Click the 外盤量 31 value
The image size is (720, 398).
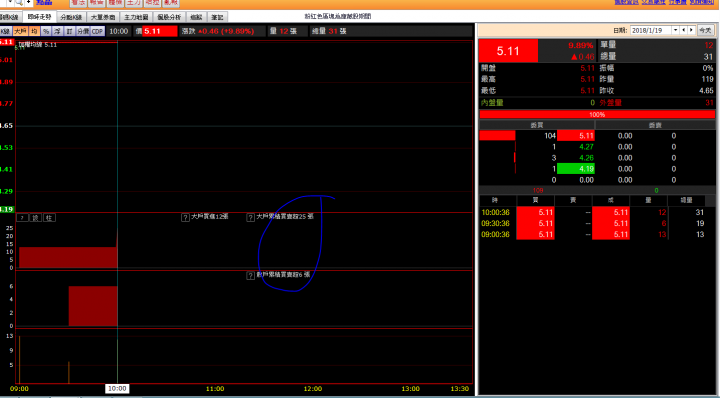click(x=709, y=103)
